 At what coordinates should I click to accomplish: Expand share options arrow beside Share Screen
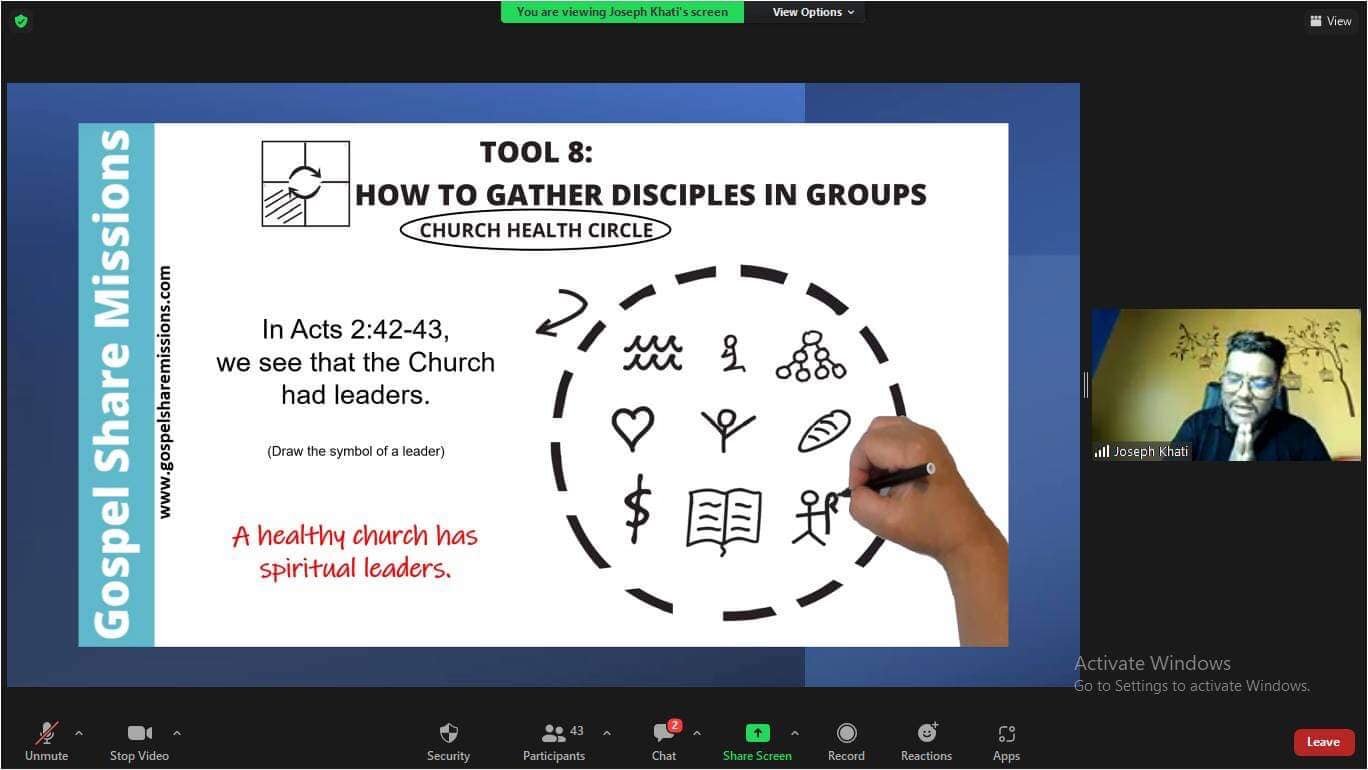click(795, 733)
